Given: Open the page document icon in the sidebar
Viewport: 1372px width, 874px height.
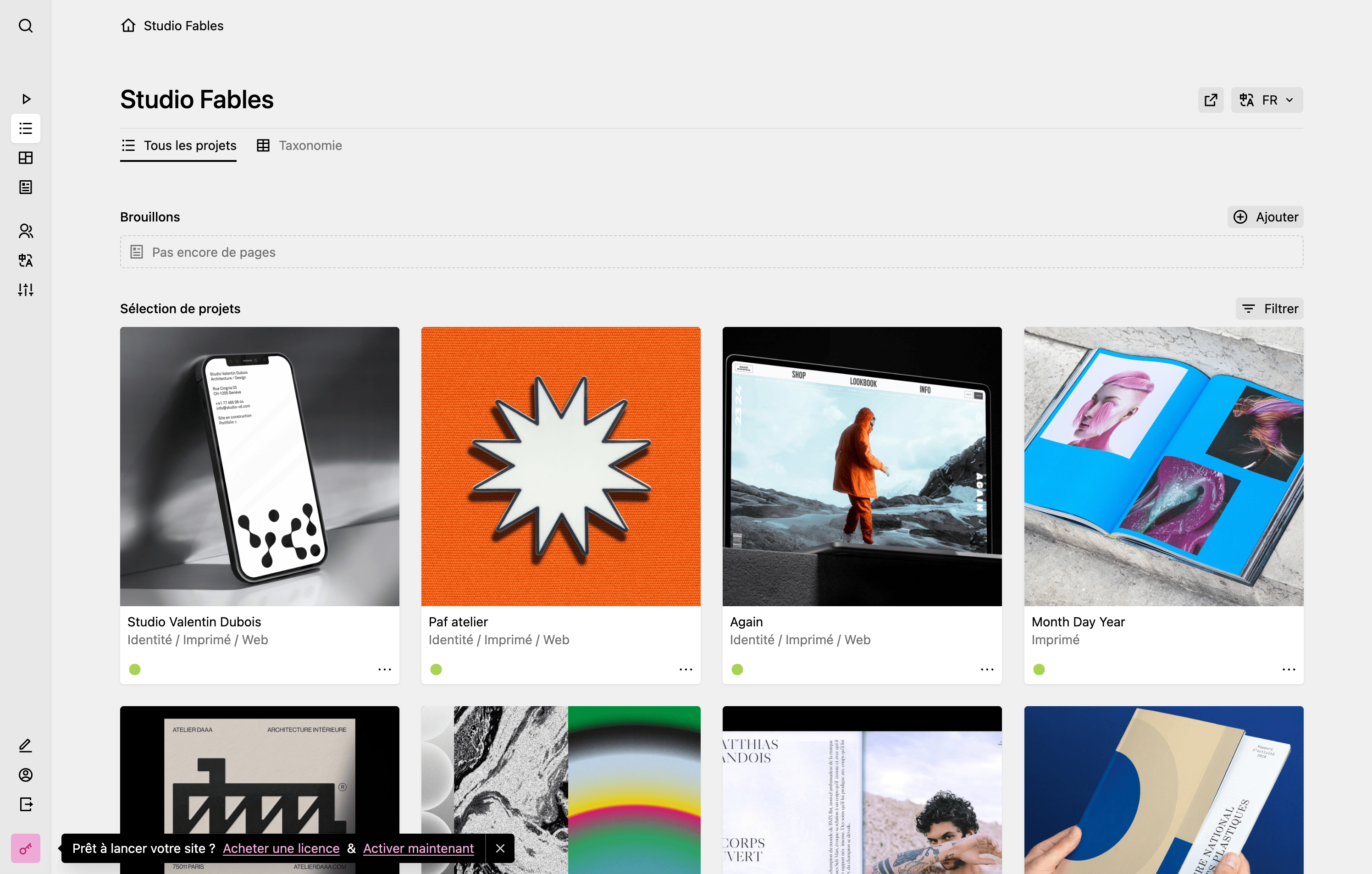Looking at the screenshot, I should (26, 188).
